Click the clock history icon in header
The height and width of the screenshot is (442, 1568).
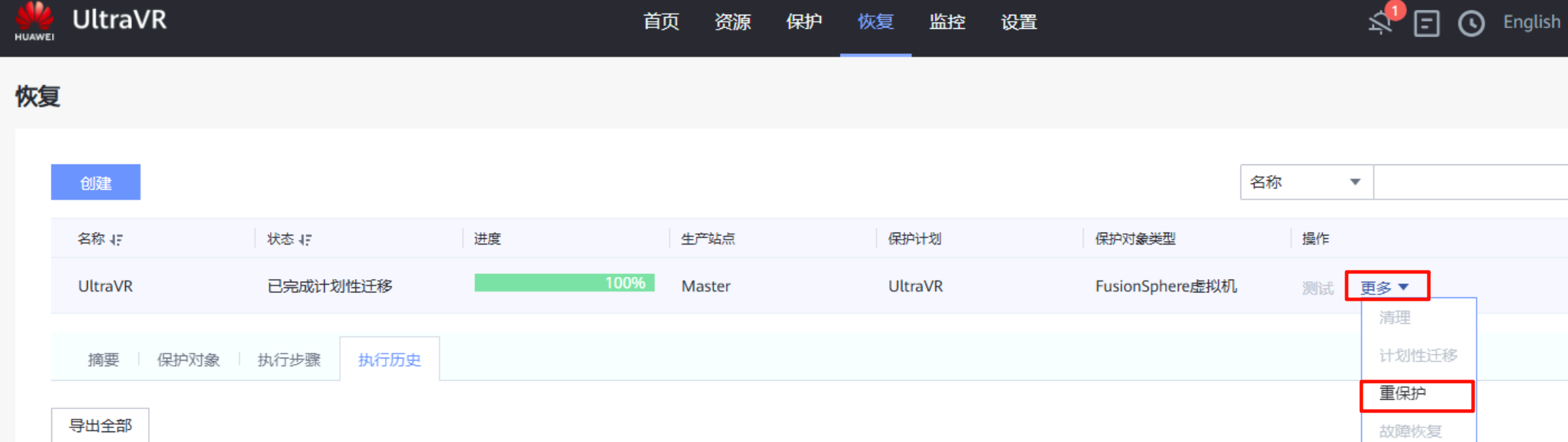1470,23
